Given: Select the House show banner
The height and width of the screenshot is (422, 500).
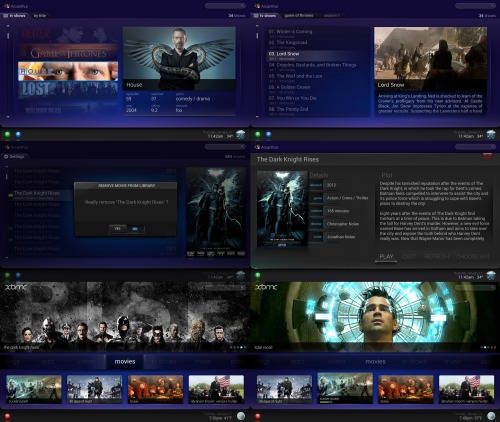Looking at the screenshot, I should pos(68,71).
